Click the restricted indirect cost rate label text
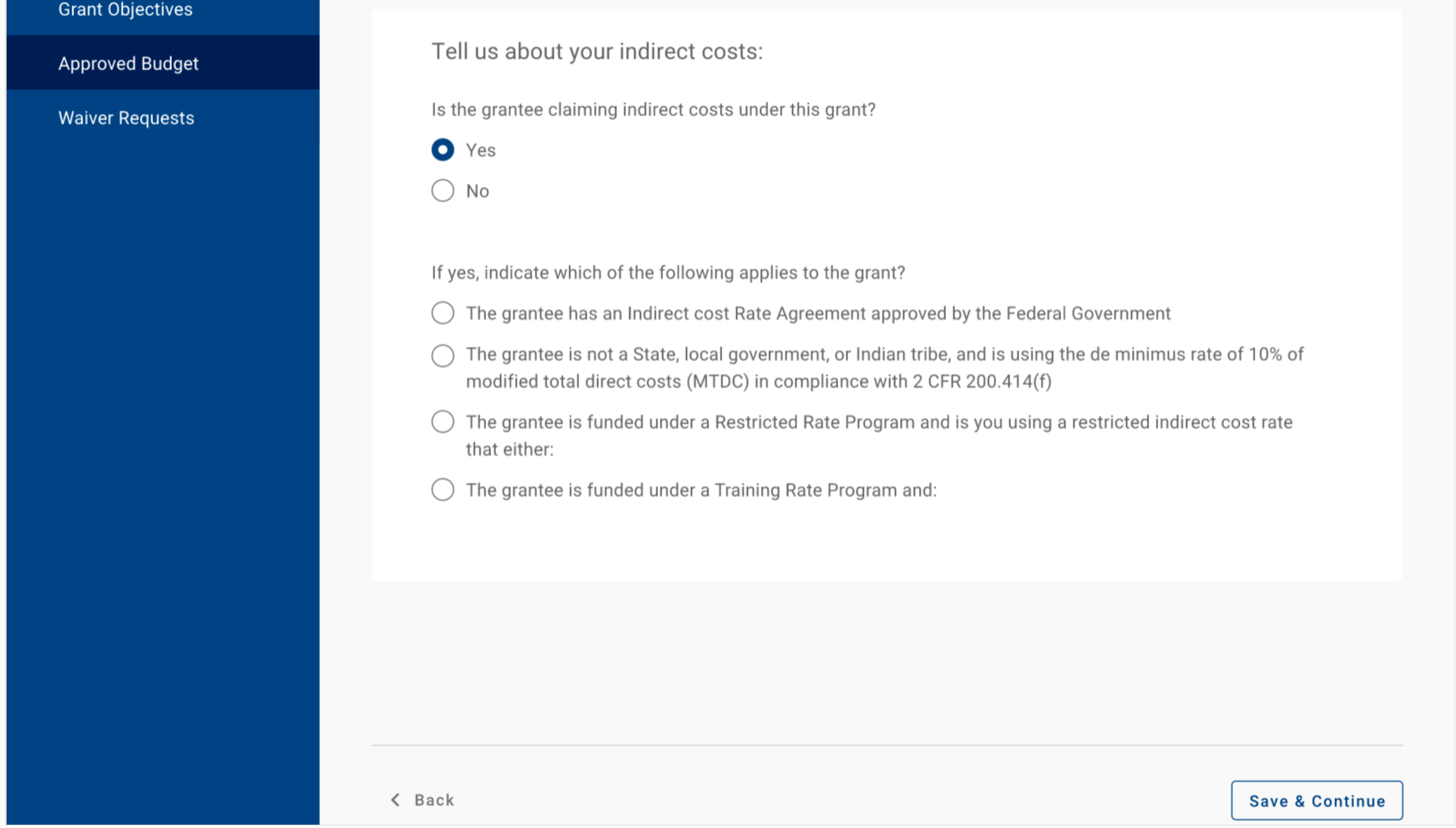Screen dimensions: 1456x828 pos(879,435)
